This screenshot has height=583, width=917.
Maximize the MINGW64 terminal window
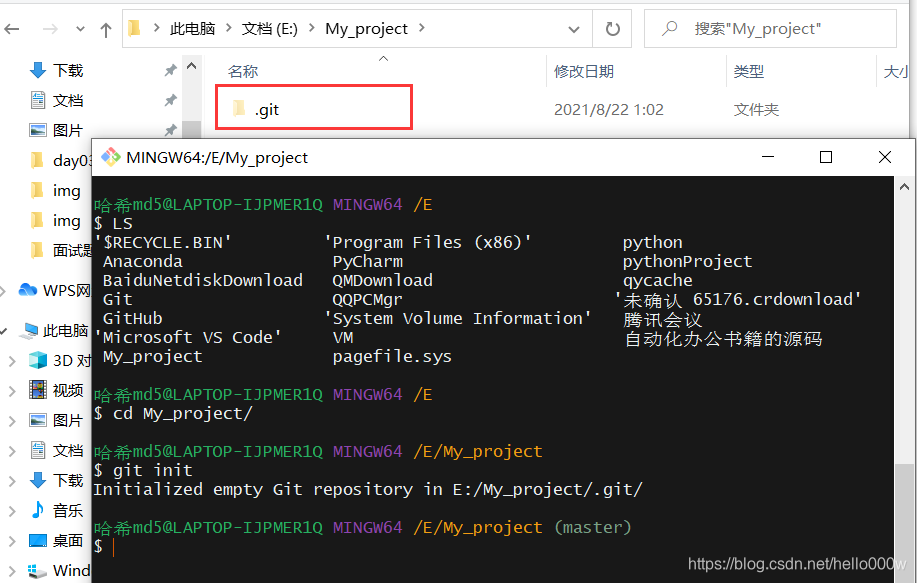[826, 157]
